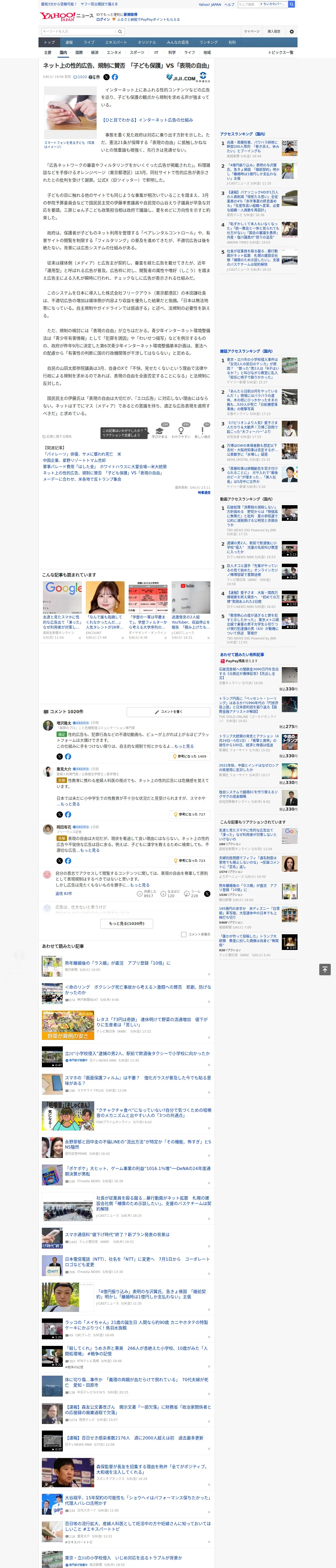This screenshot has width=336, height=1568.
Task: Open settings via the gear icon
Action: point(291,32)
